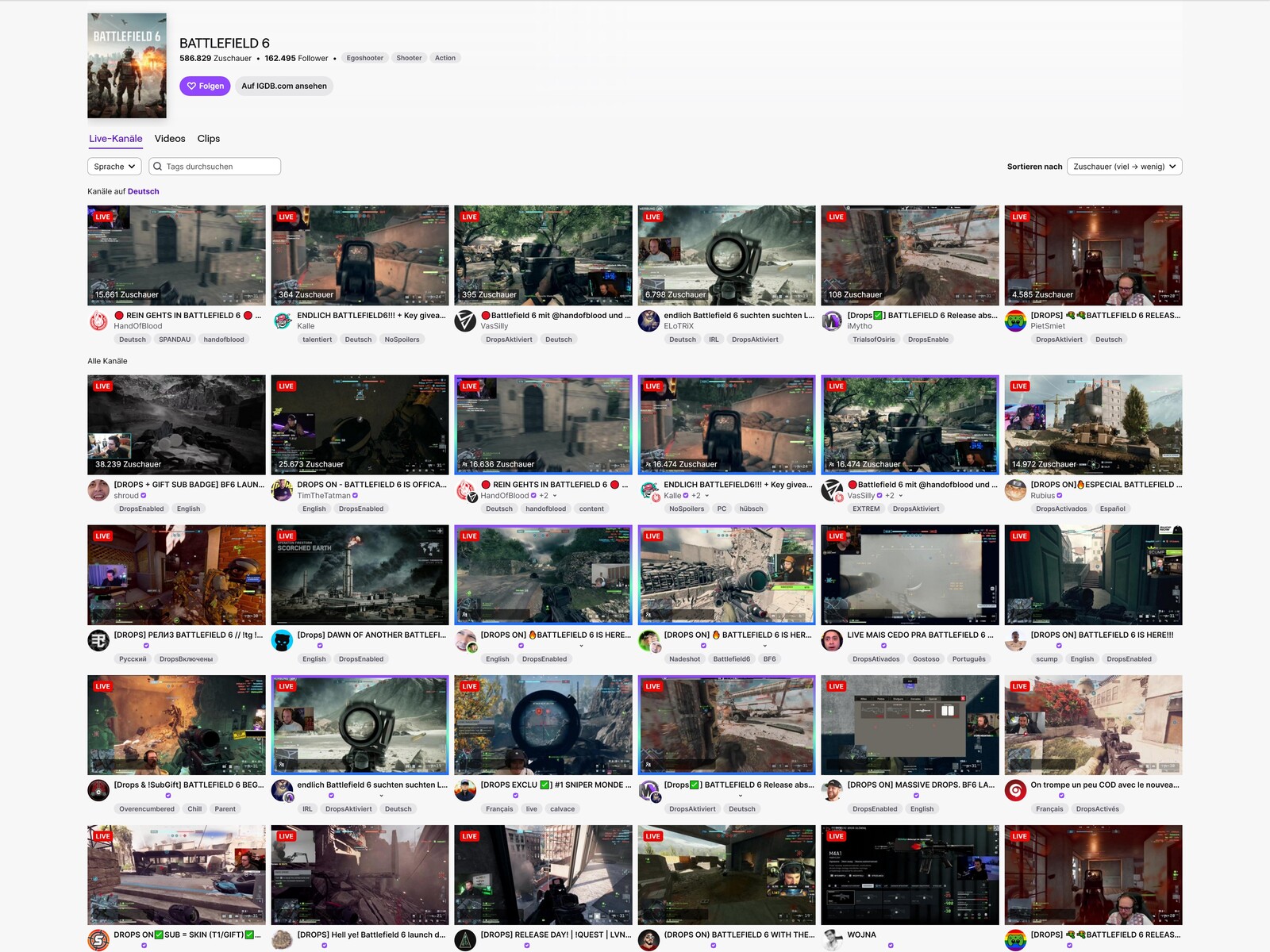This screenshot has height=952, width=1270.
Task: Open the Rubius channel avatar
Action: point(1015,490)
